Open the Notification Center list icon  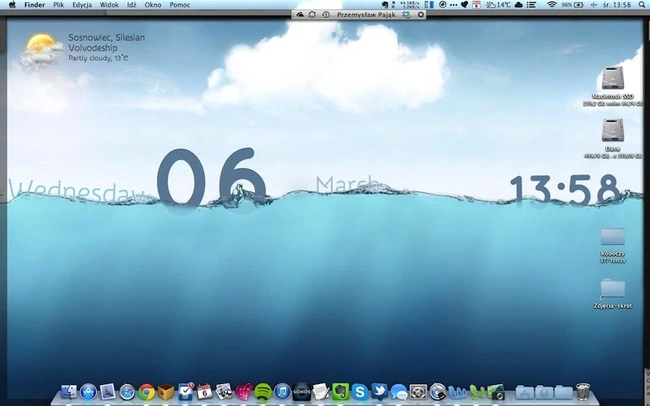531,5
